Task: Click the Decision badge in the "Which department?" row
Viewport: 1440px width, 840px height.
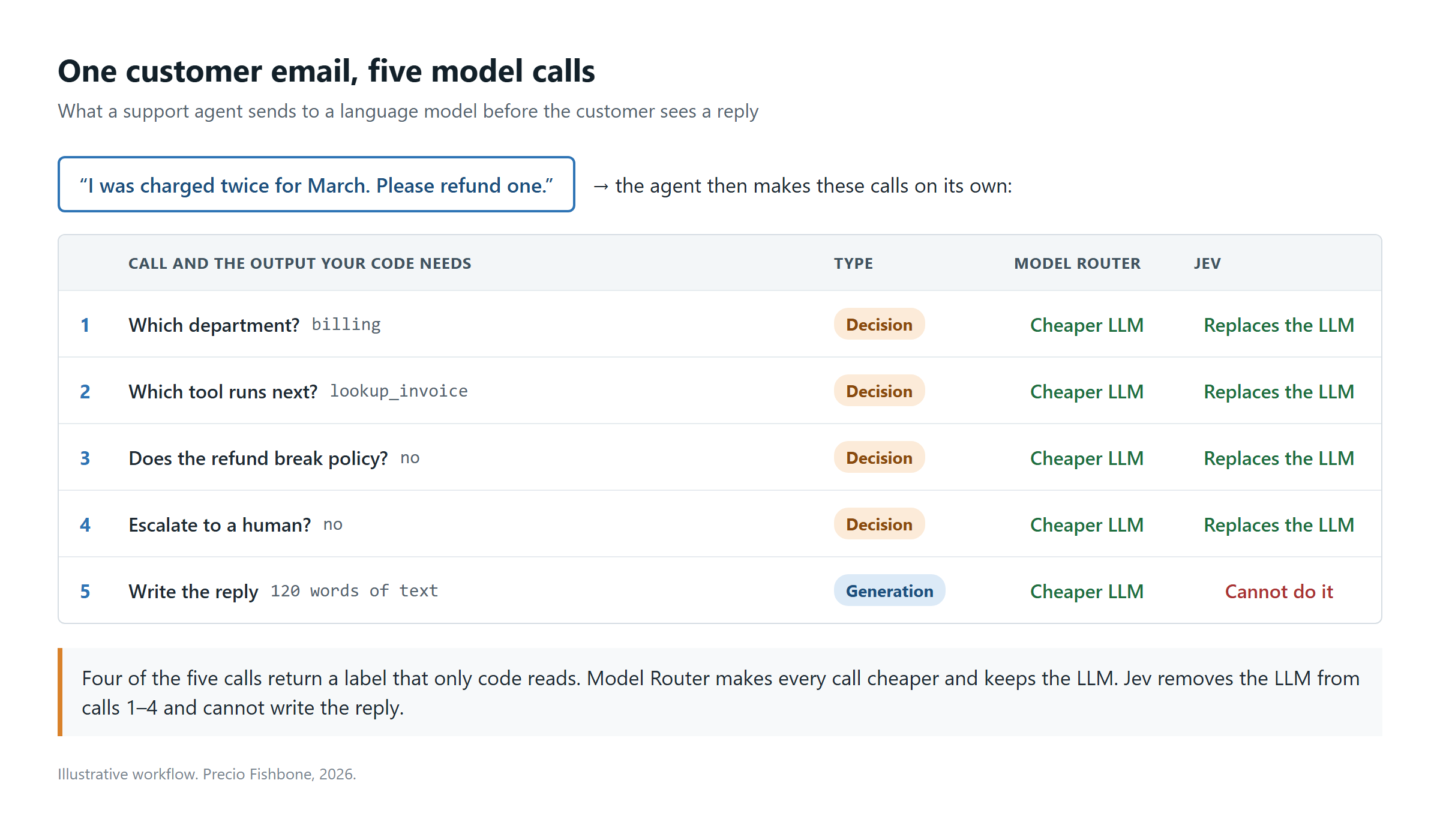Action: click(879, 325)
